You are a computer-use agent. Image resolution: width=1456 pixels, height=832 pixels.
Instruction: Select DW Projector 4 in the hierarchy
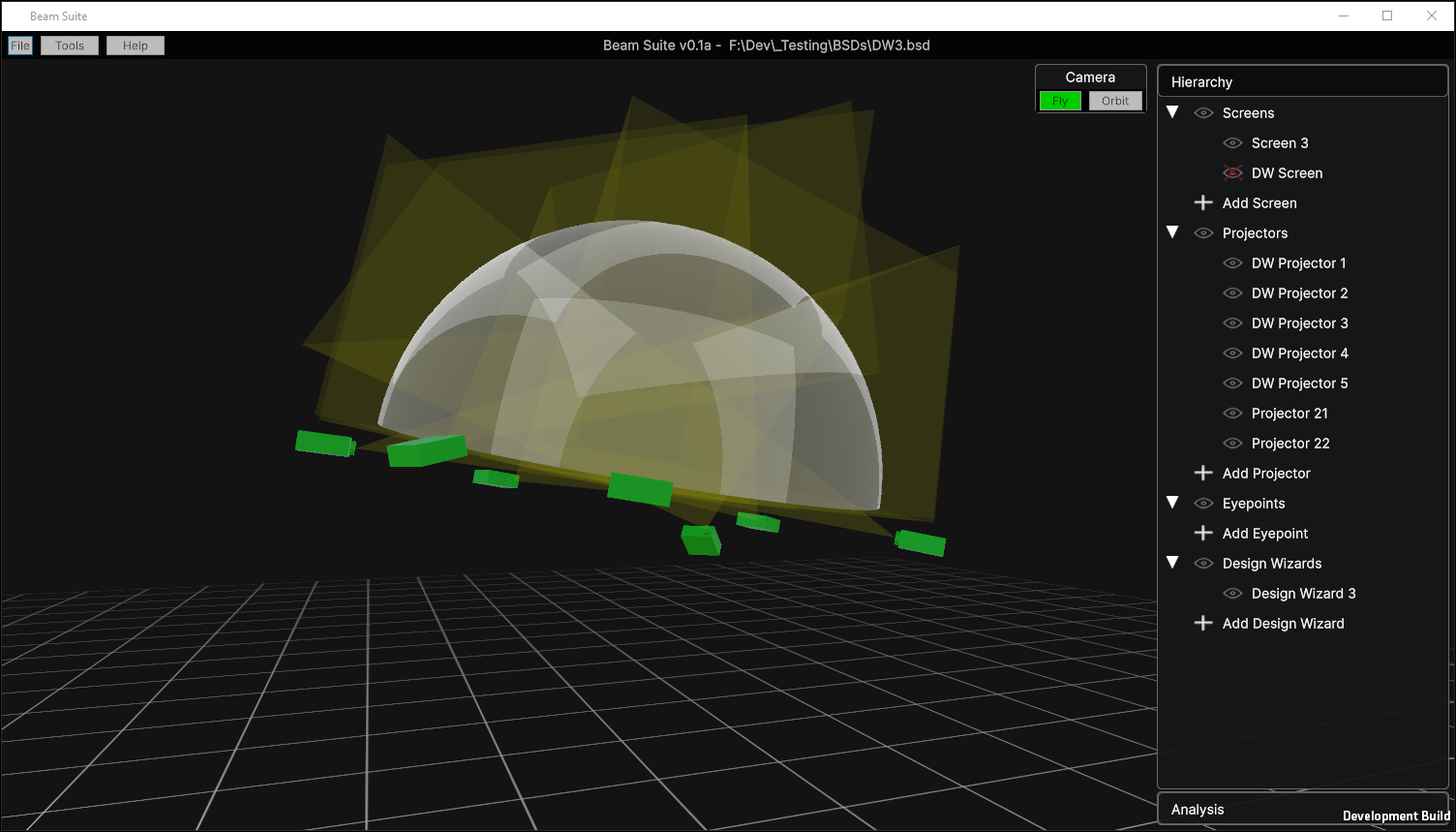click(1299, 353)
